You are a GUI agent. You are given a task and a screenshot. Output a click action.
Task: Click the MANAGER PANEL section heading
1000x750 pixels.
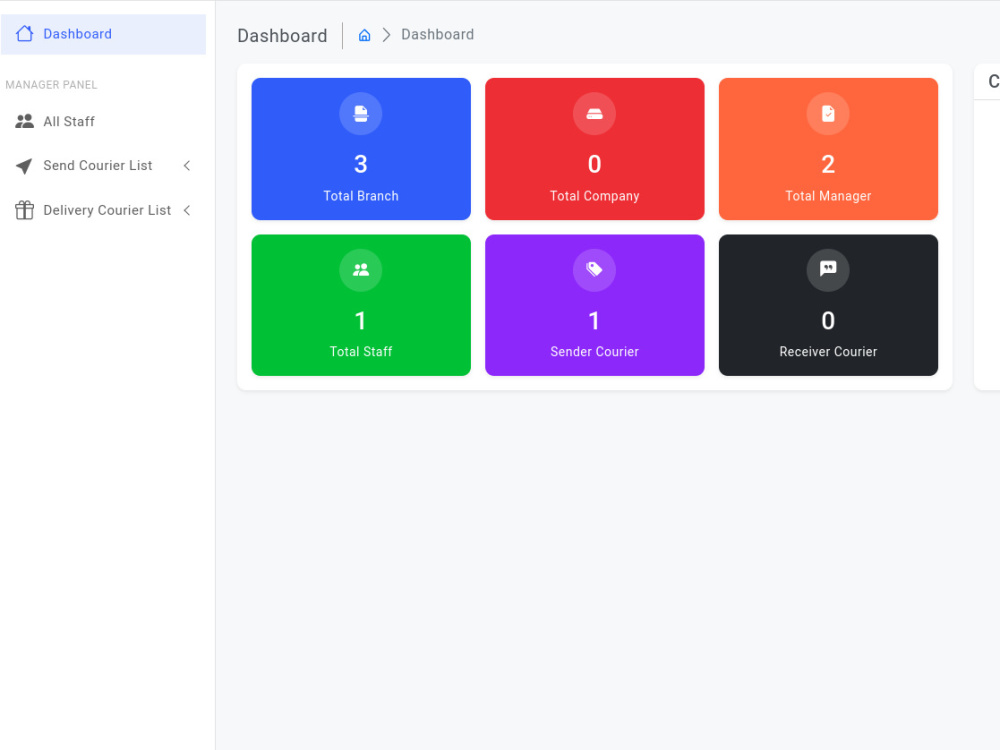click(x=51, y=85)
